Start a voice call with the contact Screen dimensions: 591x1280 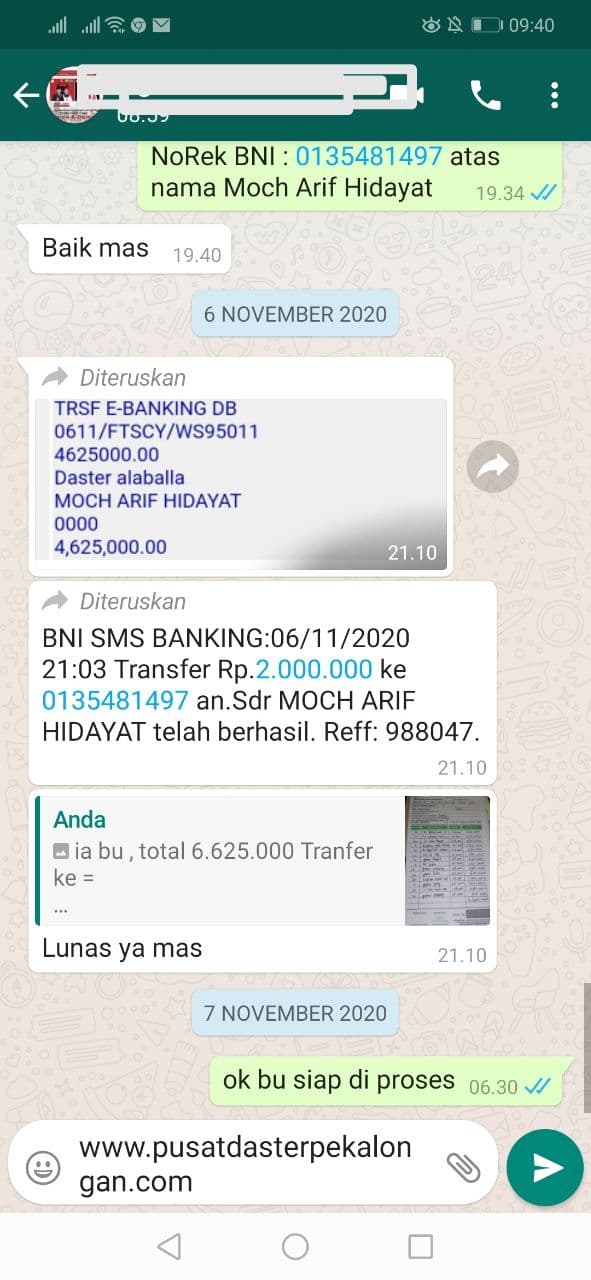[485, 95]
